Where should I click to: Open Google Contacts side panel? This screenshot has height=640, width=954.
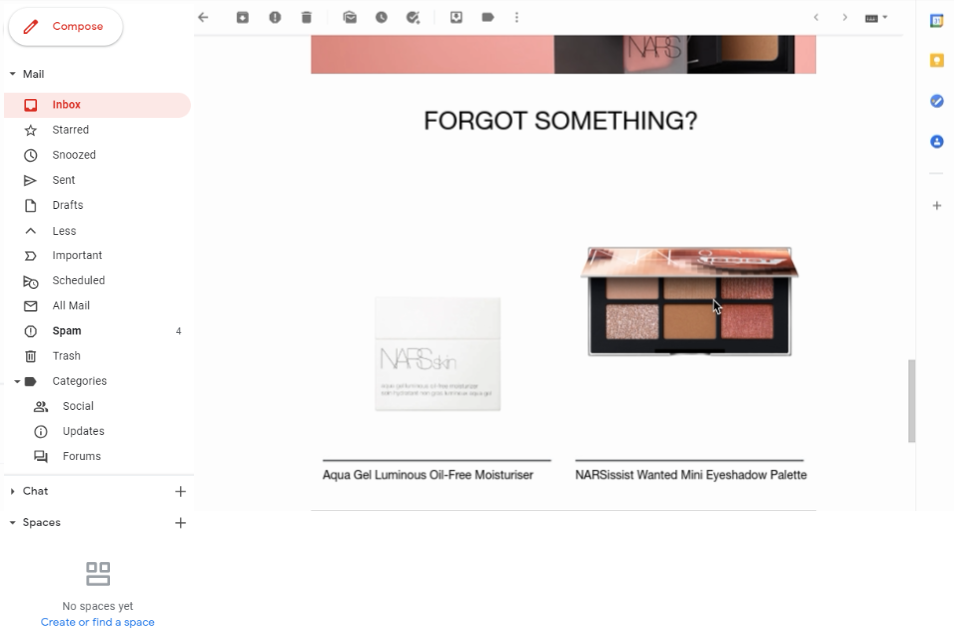tap(937, 142)
